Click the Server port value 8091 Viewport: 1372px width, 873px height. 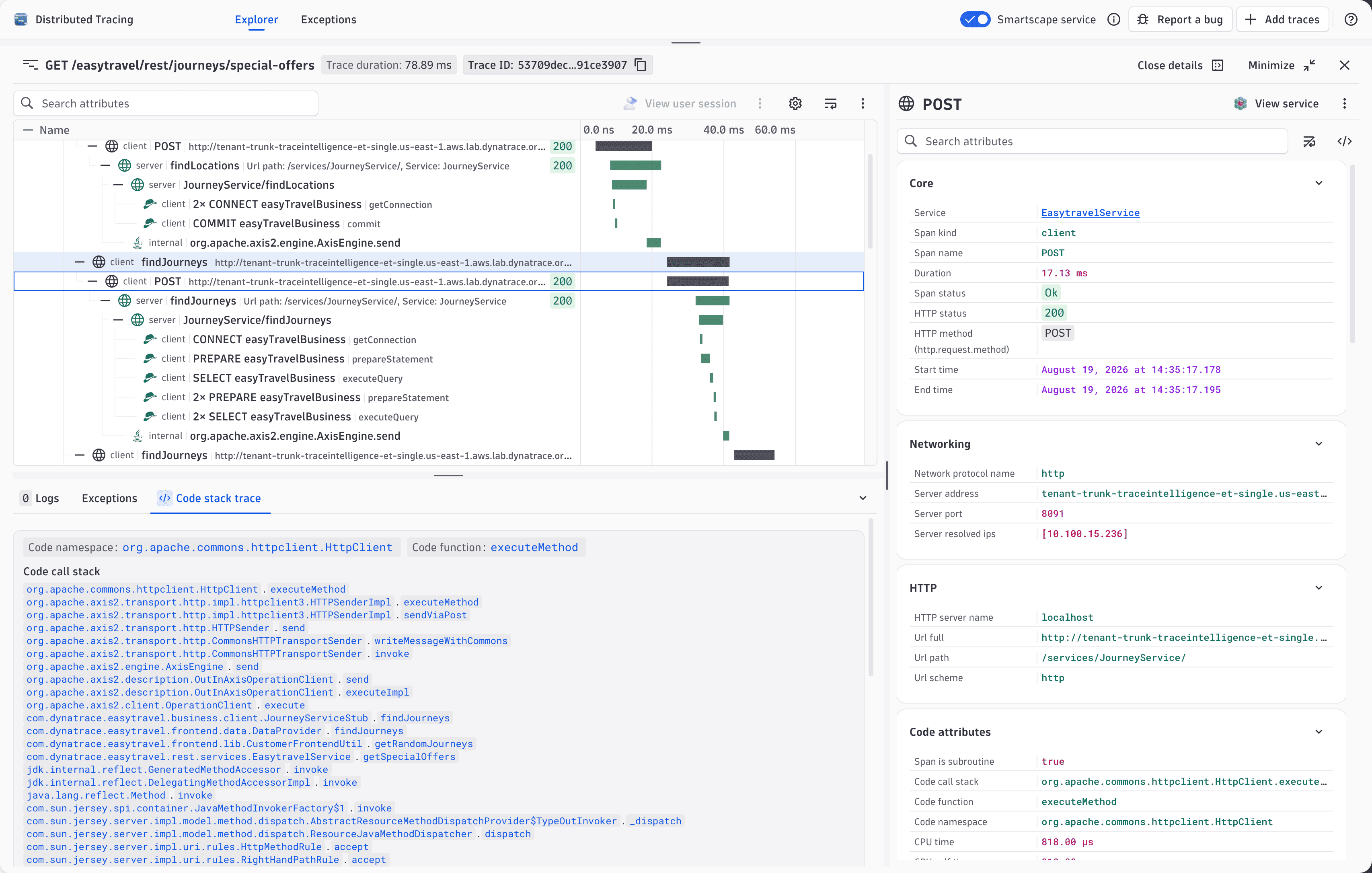[x=1052, y=513]
